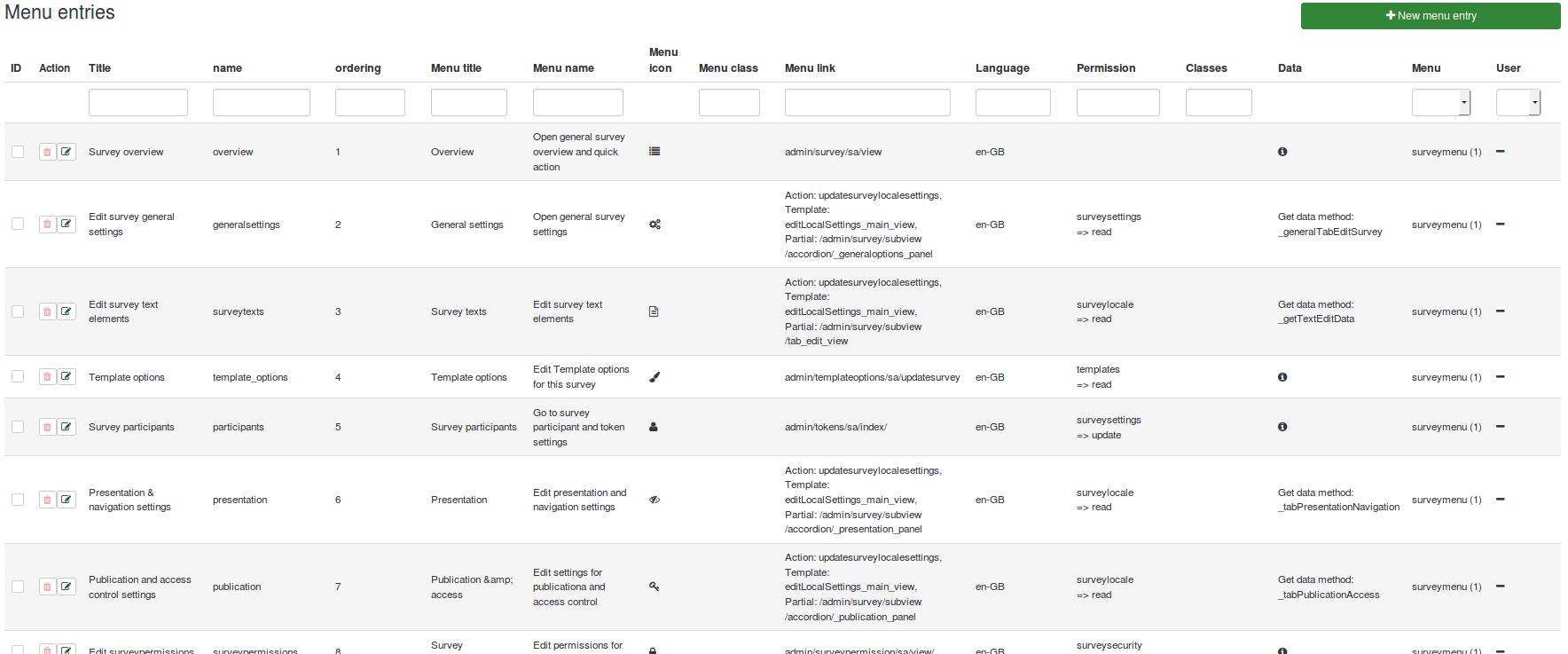The image size is (1568, 654).
Task: Edit the Edit survey general settings entry
Action: [x=67, y=225]
